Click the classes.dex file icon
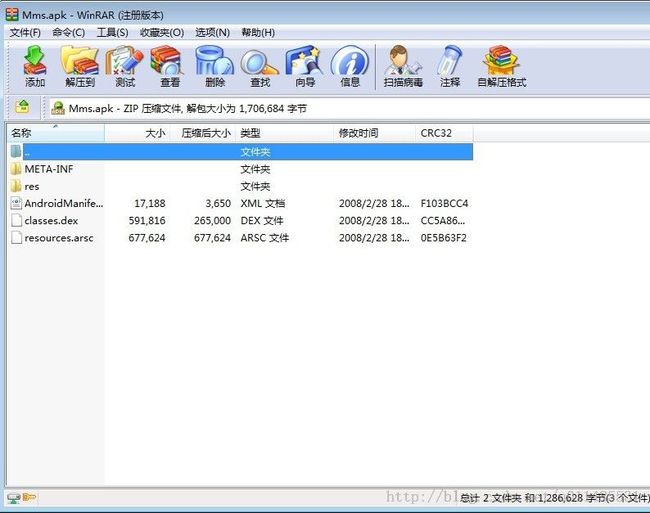The height and width of the screenshot is (513, 650). (16, 220)
